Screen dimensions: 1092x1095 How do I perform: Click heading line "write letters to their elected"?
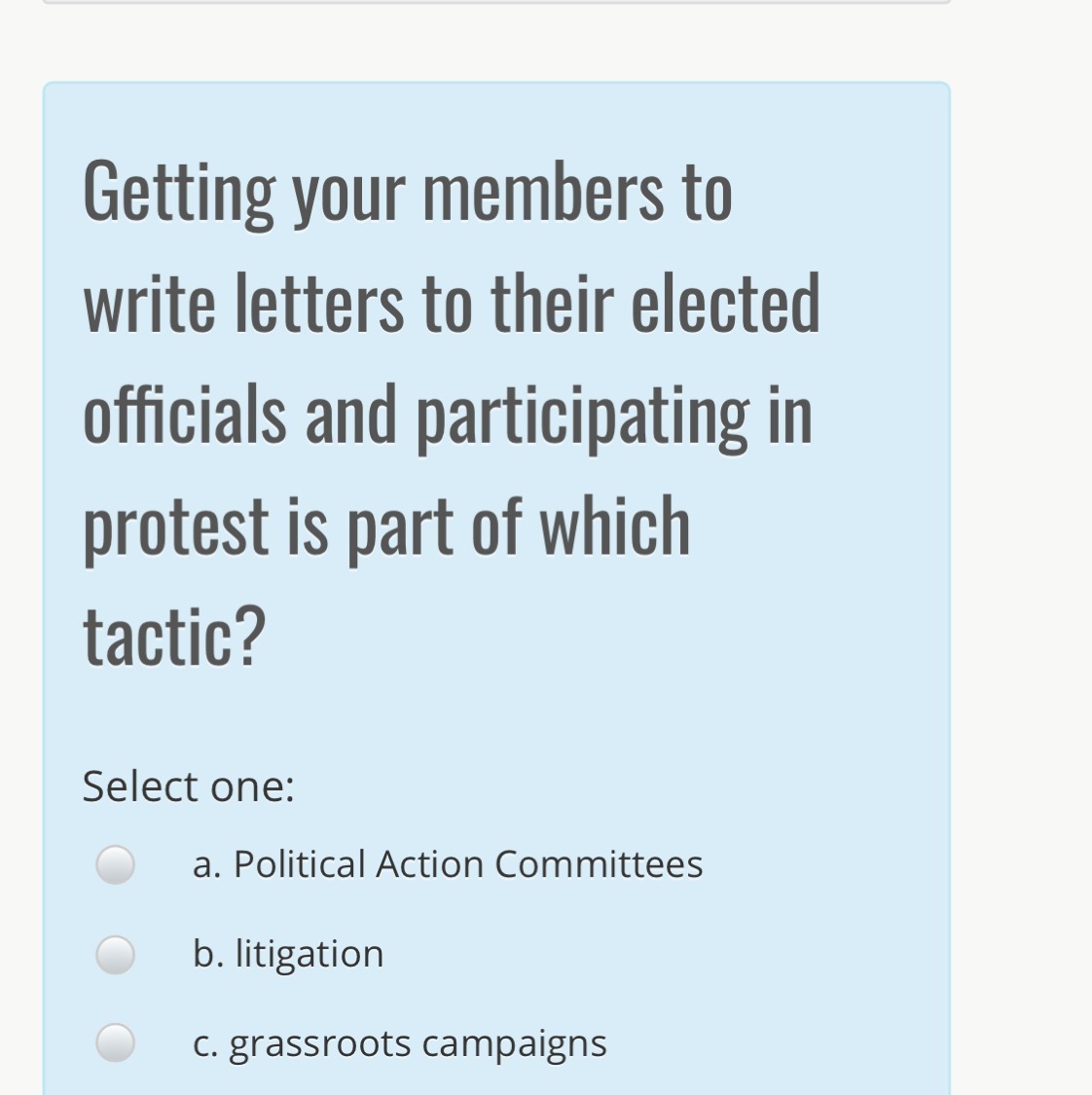452,303
